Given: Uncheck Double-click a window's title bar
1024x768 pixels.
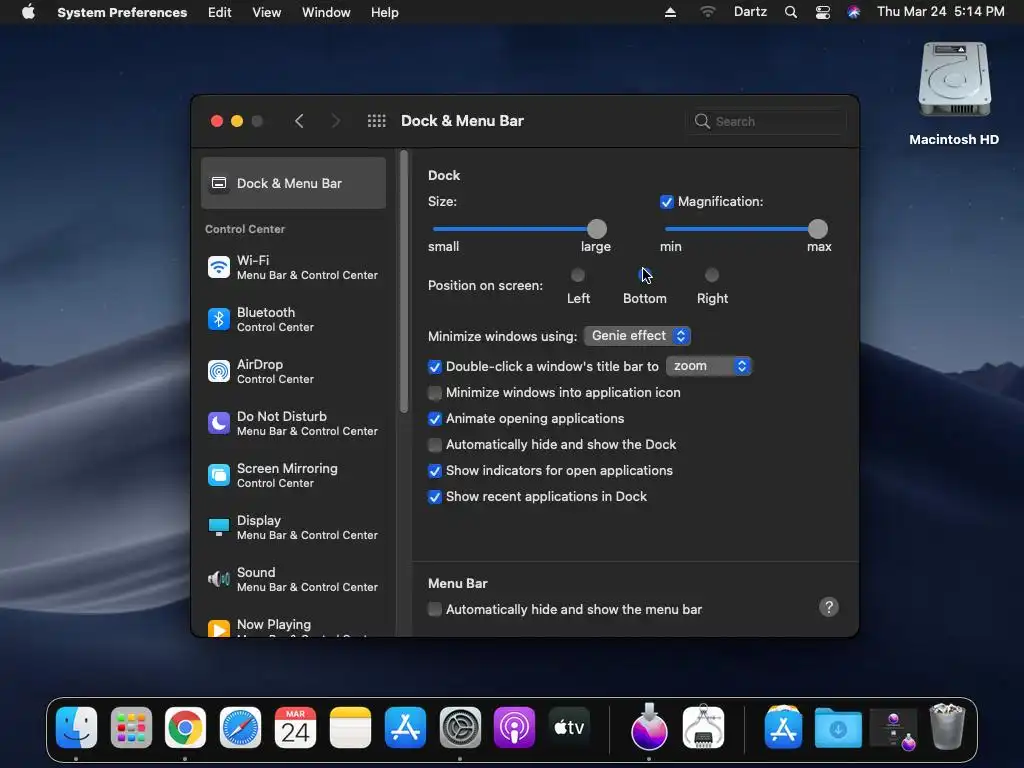Looking at the screenshot, I should point(434,367).
